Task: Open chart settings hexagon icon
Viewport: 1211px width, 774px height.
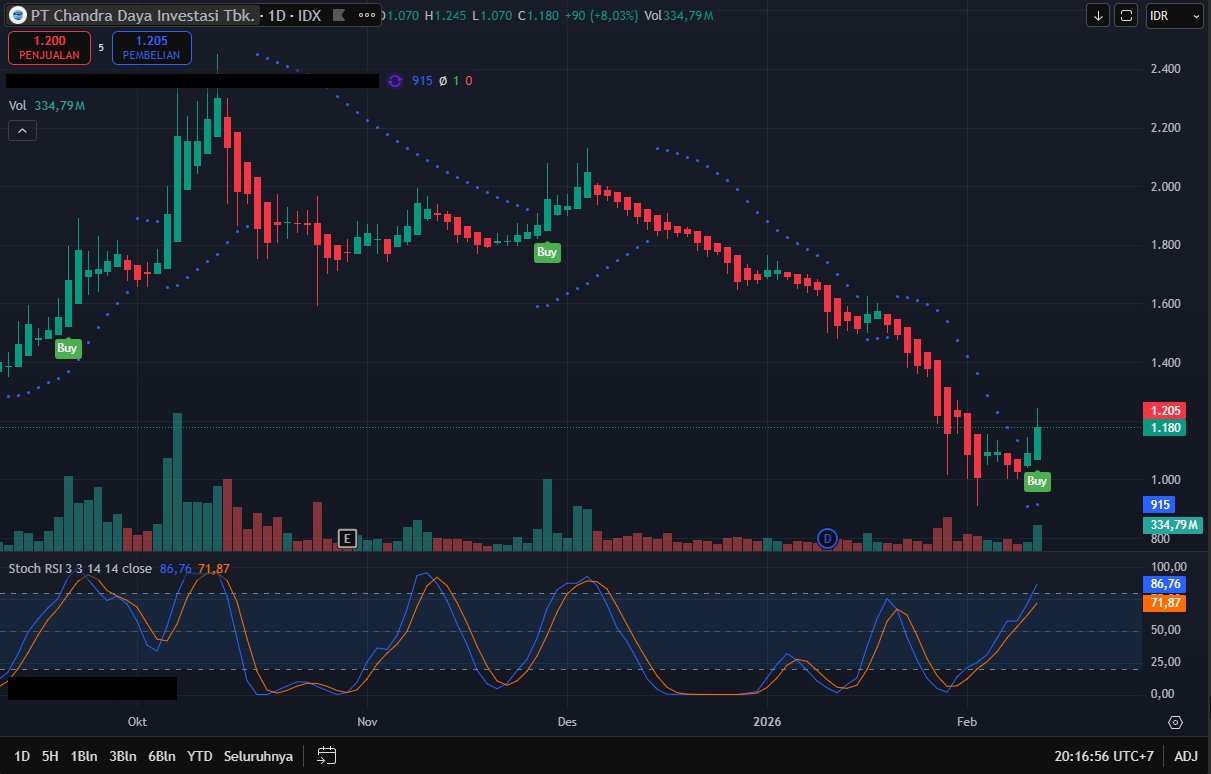Action: [x=1175, y=722]
